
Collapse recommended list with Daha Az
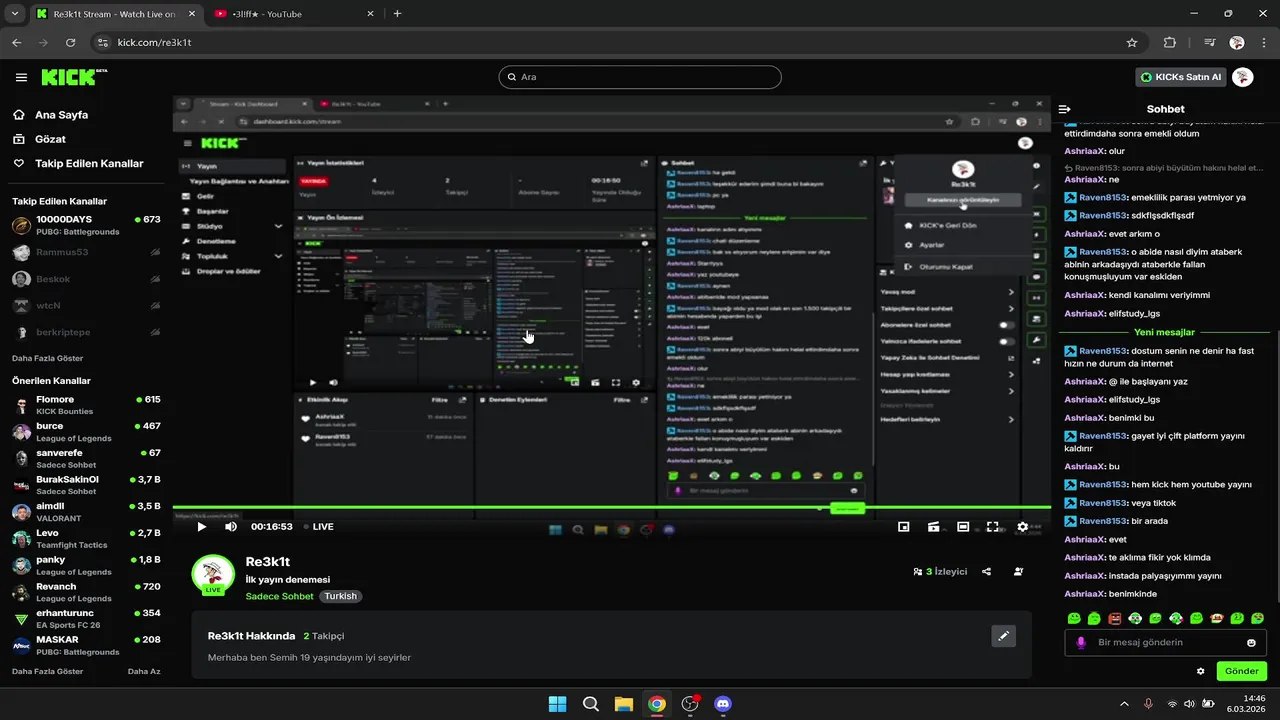[144, 671]
